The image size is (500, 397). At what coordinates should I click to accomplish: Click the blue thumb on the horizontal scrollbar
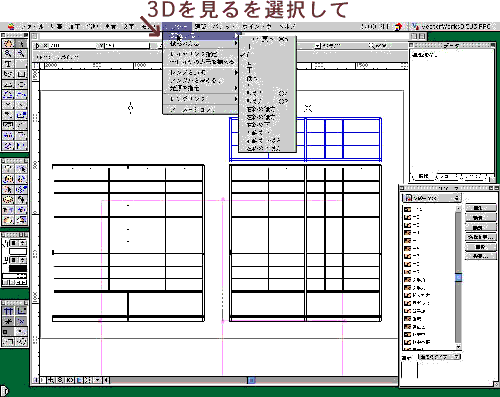tap(251, 380)
